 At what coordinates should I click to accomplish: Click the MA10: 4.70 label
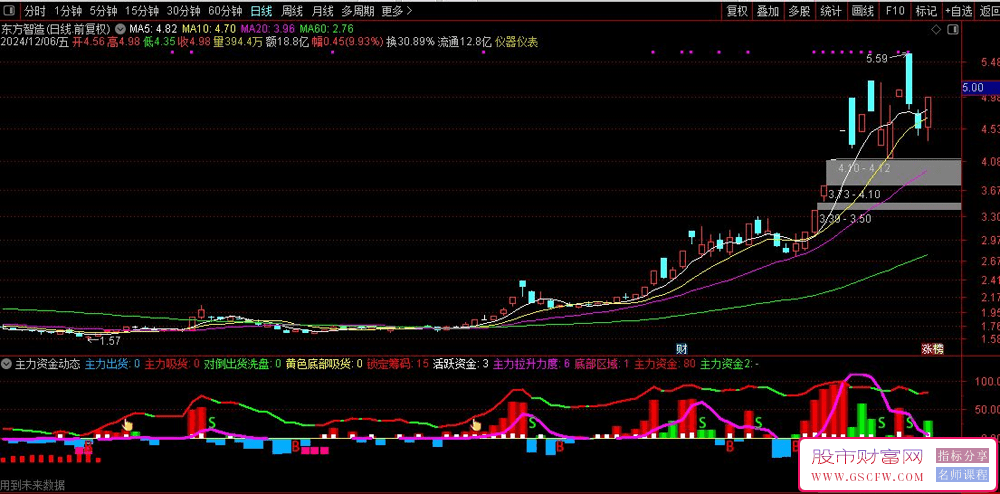click(209, 29)
